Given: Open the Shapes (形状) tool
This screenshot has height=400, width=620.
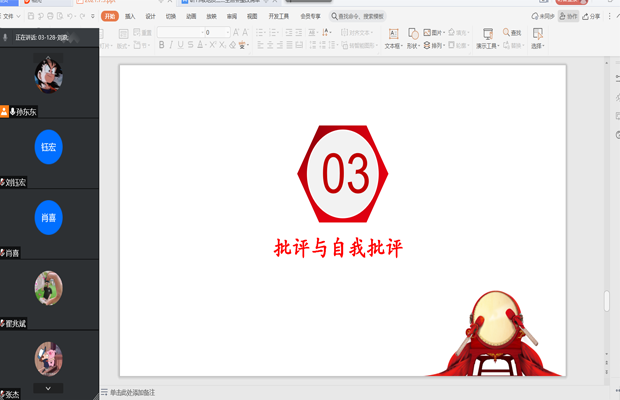Looking at the screenshot, I should point(412,39).
